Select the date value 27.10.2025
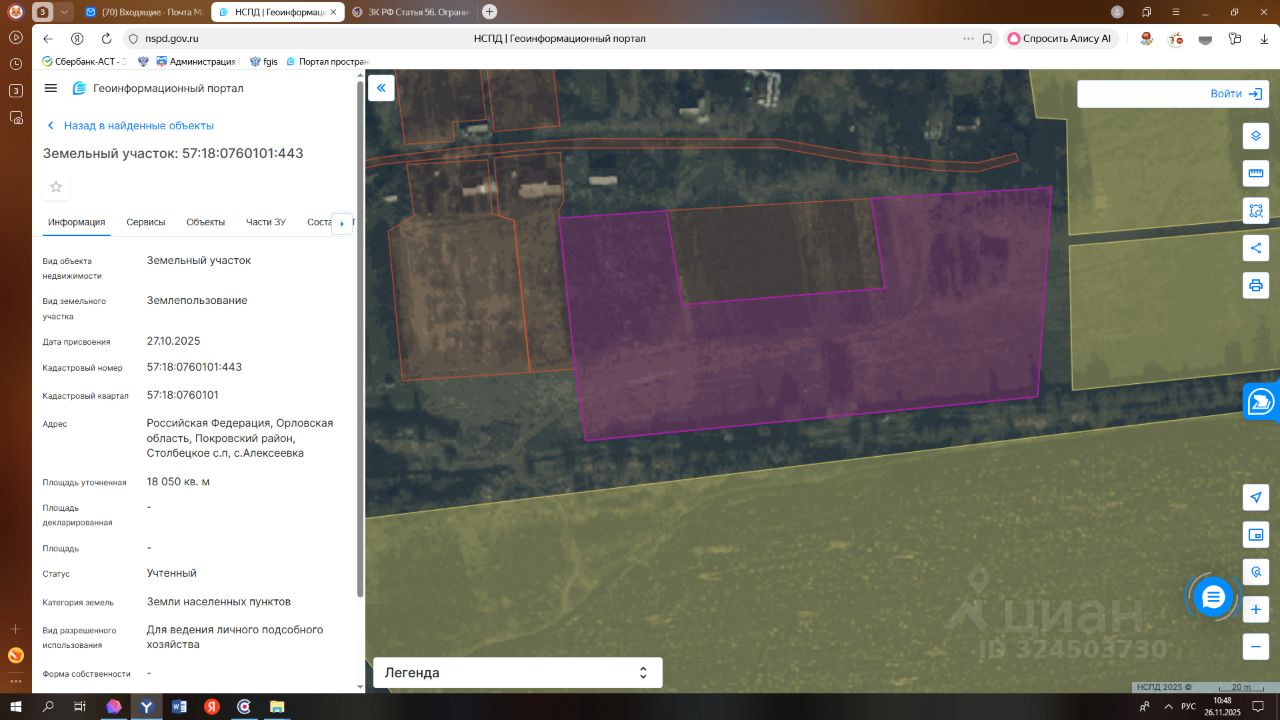Viewport: 1280px width, 720px height. [174, 341]
